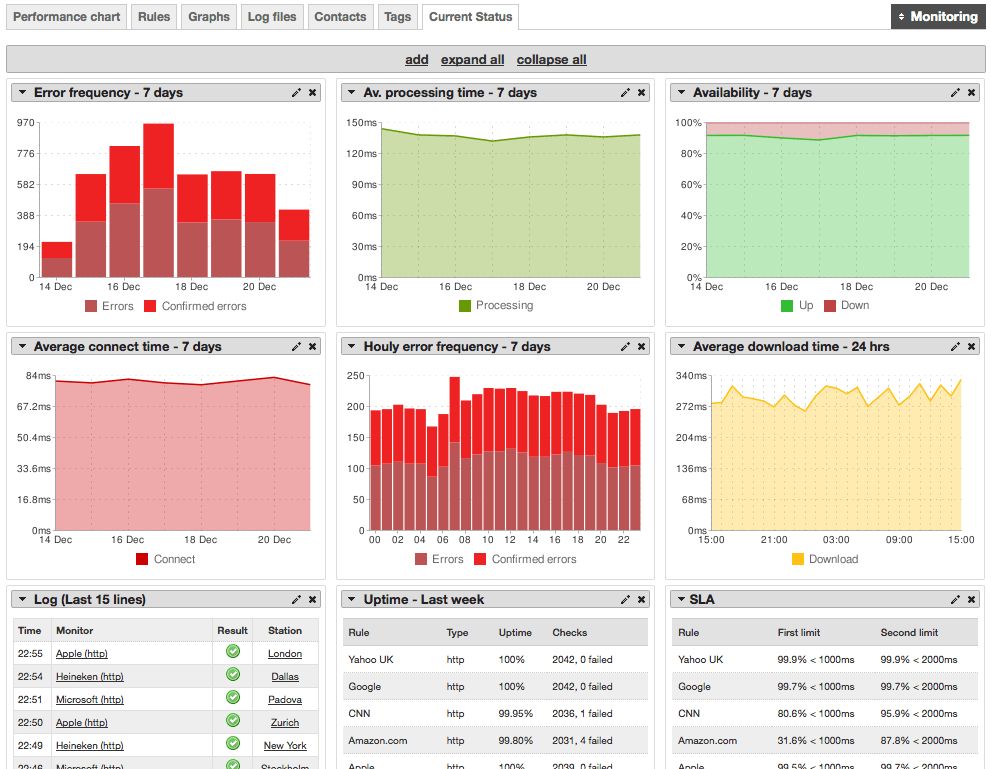Collapse the Error frequency widget
Viewport: 991px width, 769px height.
click(x=20, y=92)
